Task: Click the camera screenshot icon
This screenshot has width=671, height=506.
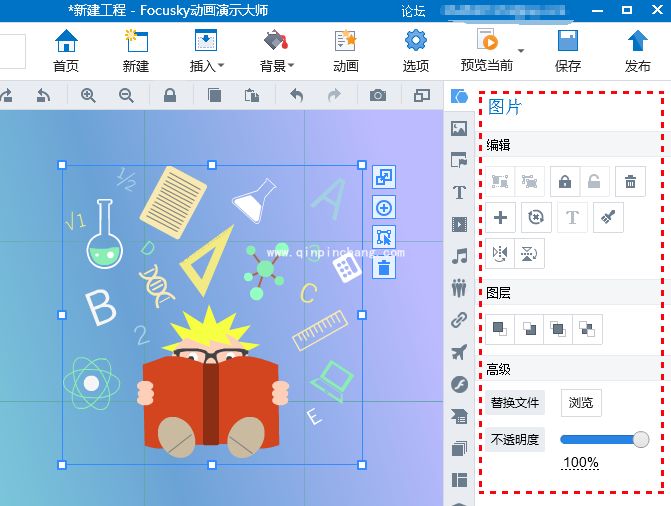Action: [x=377, y=95]
